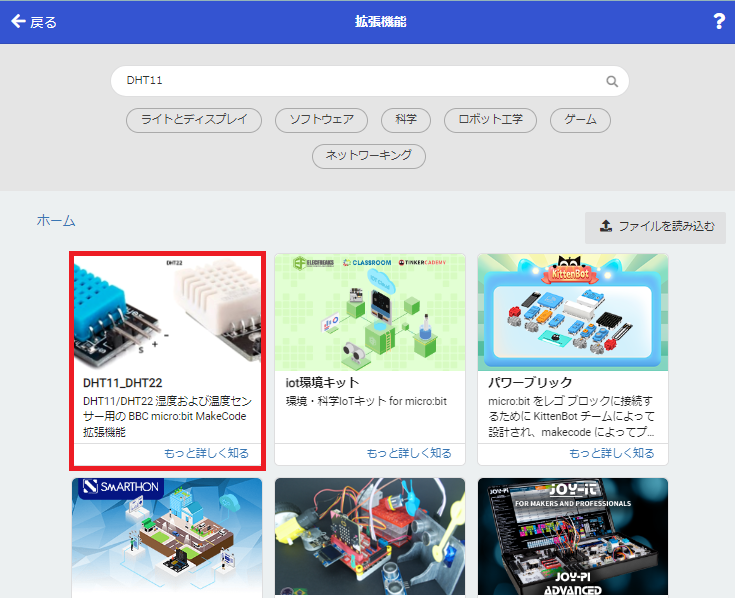The height and width of the screenshot is (598, 735).
Task: Click KittenBot description text on パワーブリック
Action: (x=571, y=417)
